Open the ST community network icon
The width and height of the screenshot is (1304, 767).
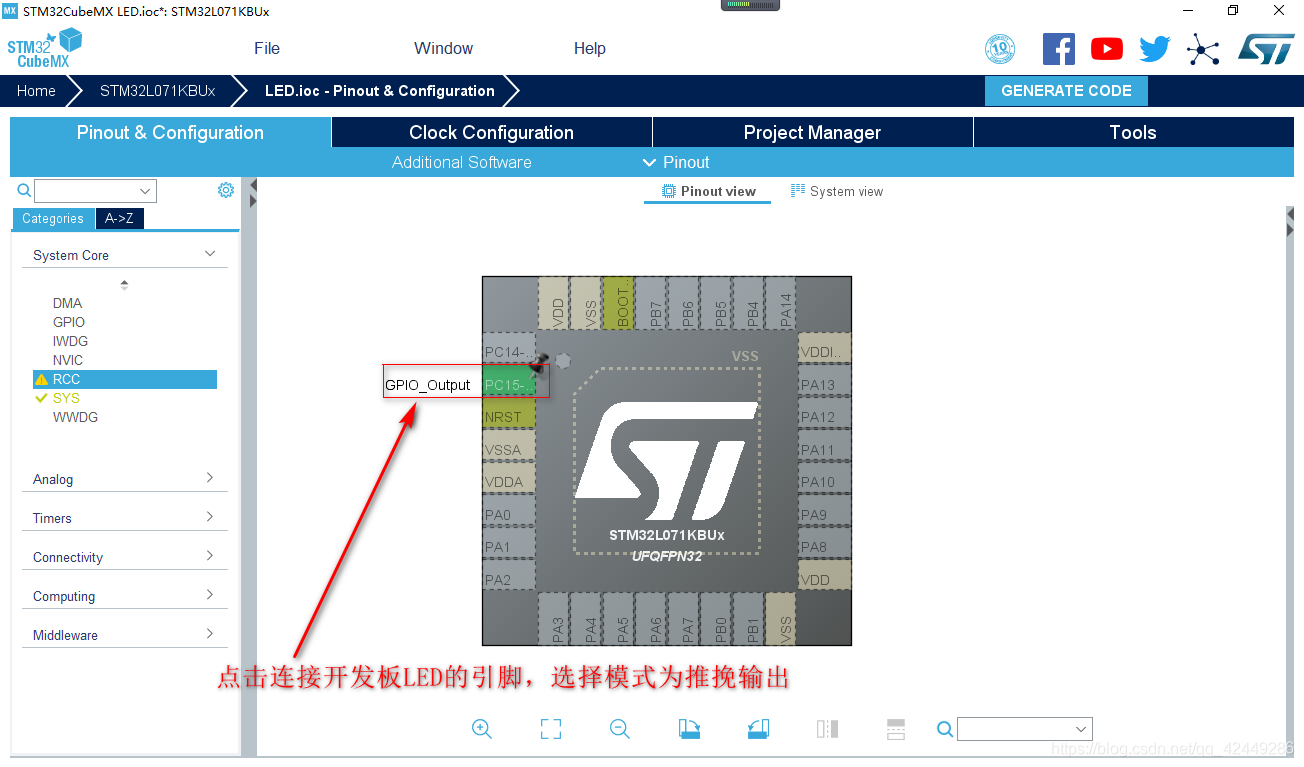point(1204,49)
